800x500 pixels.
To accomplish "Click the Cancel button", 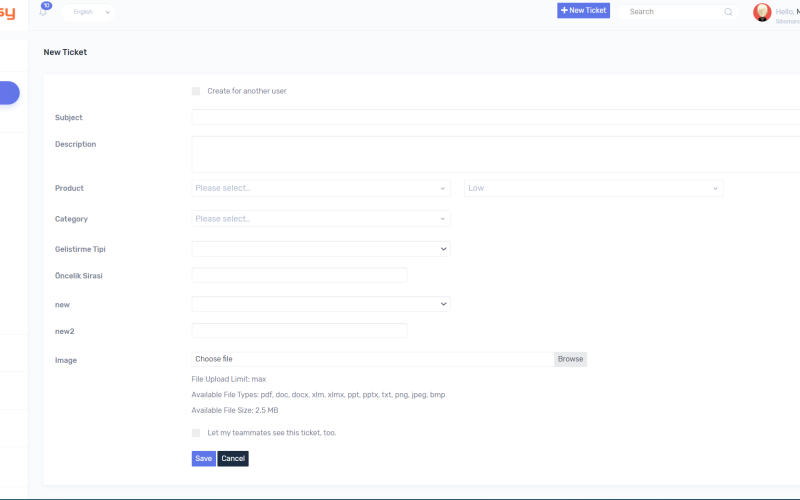I will coord(233,459).
